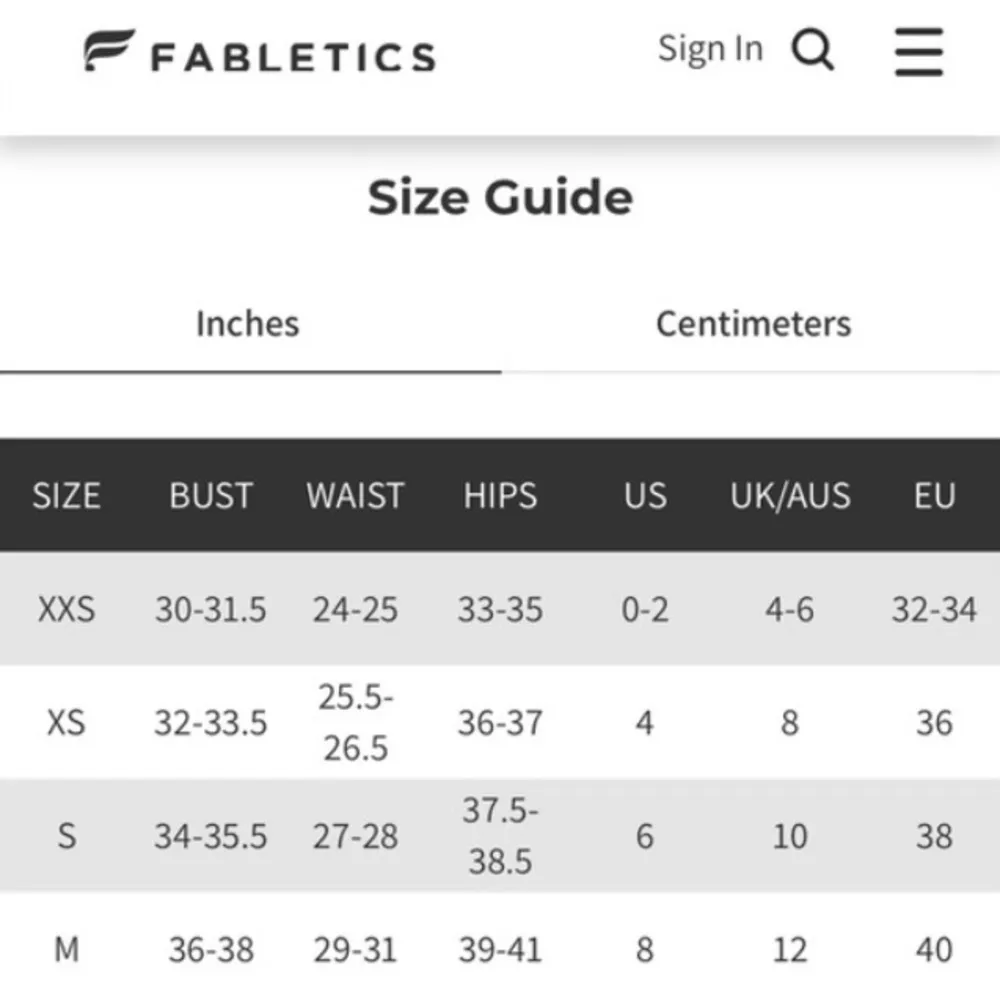Image resolution: width=1000 pixels, height=1000 pixels.
Task: Open the Size Guide heading
Action: coord(502,197)
